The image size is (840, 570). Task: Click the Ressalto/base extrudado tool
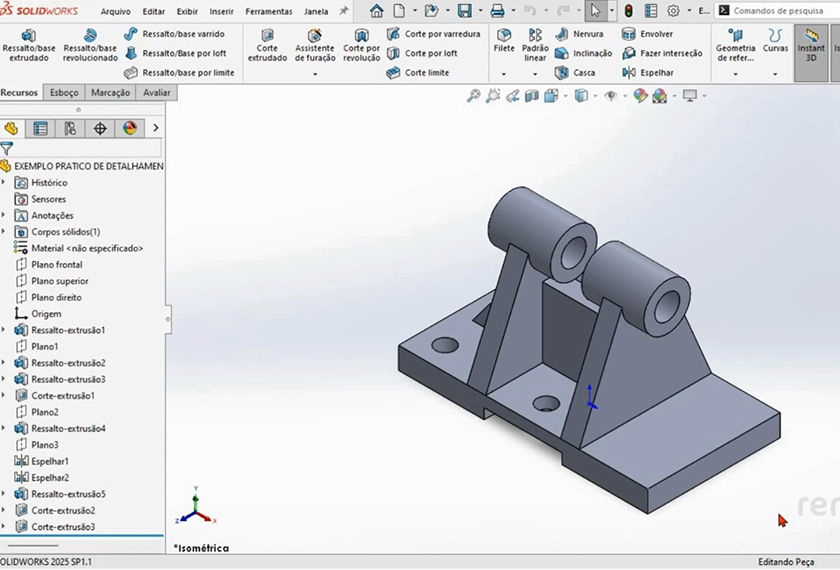pos(29,45)
